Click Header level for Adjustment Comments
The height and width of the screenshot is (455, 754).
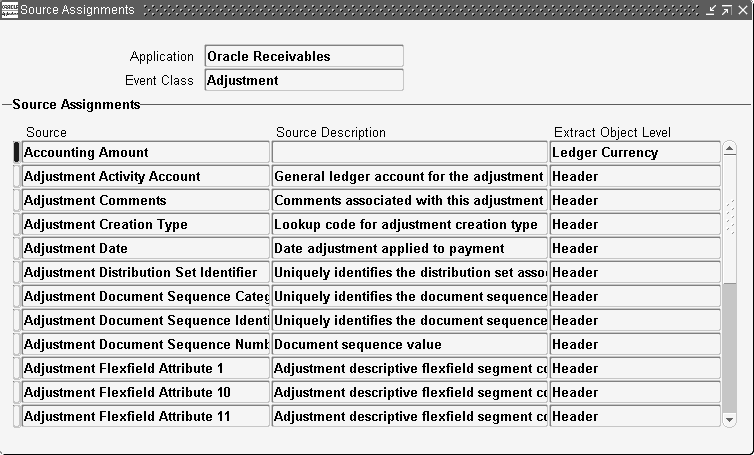pyautogui.click(x=635, y=200)
